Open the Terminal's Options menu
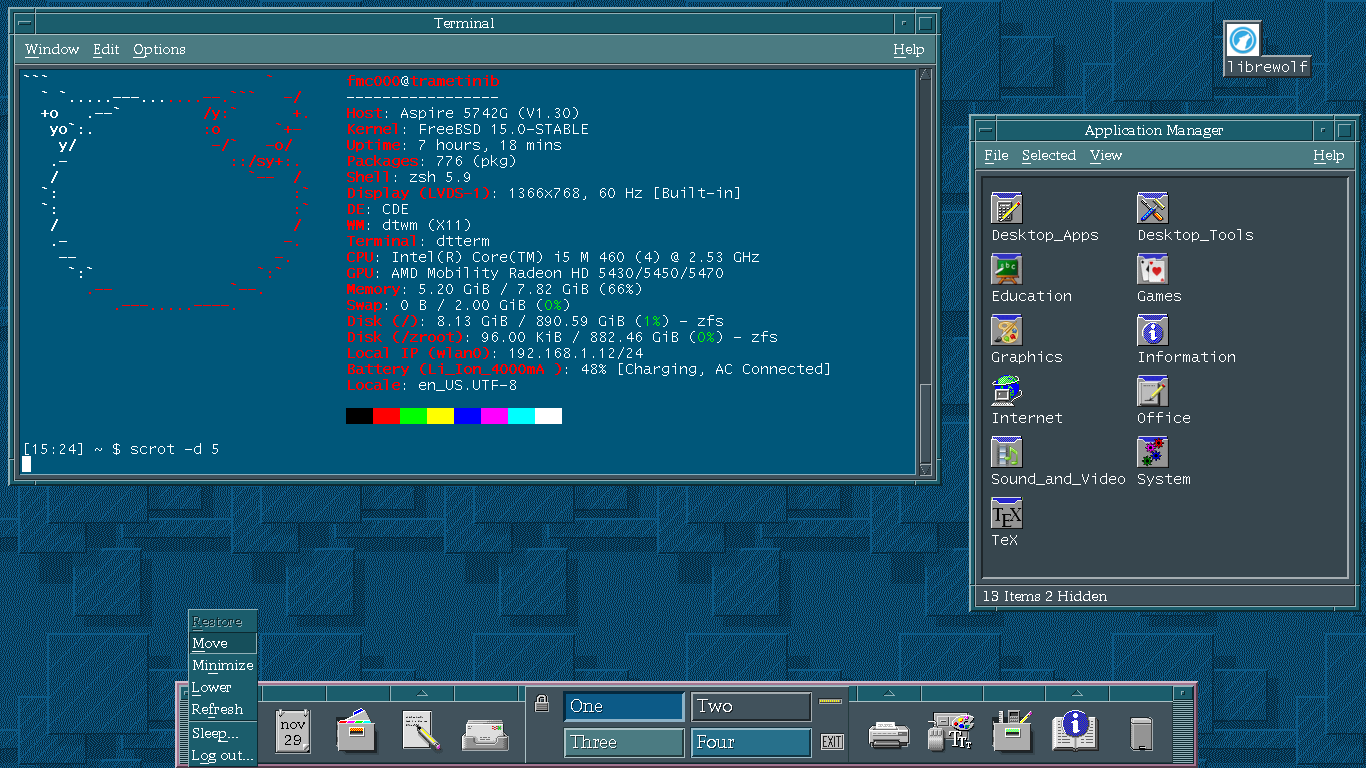The width and height of the screenshot is (1366, 768). 159,50
